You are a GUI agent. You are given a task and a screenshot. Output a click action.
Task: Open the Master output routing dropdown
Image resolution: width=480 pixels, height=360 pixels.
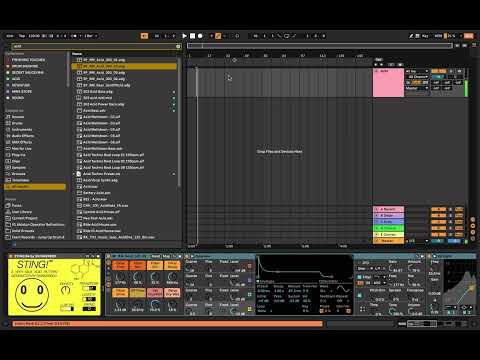(417, 88)
